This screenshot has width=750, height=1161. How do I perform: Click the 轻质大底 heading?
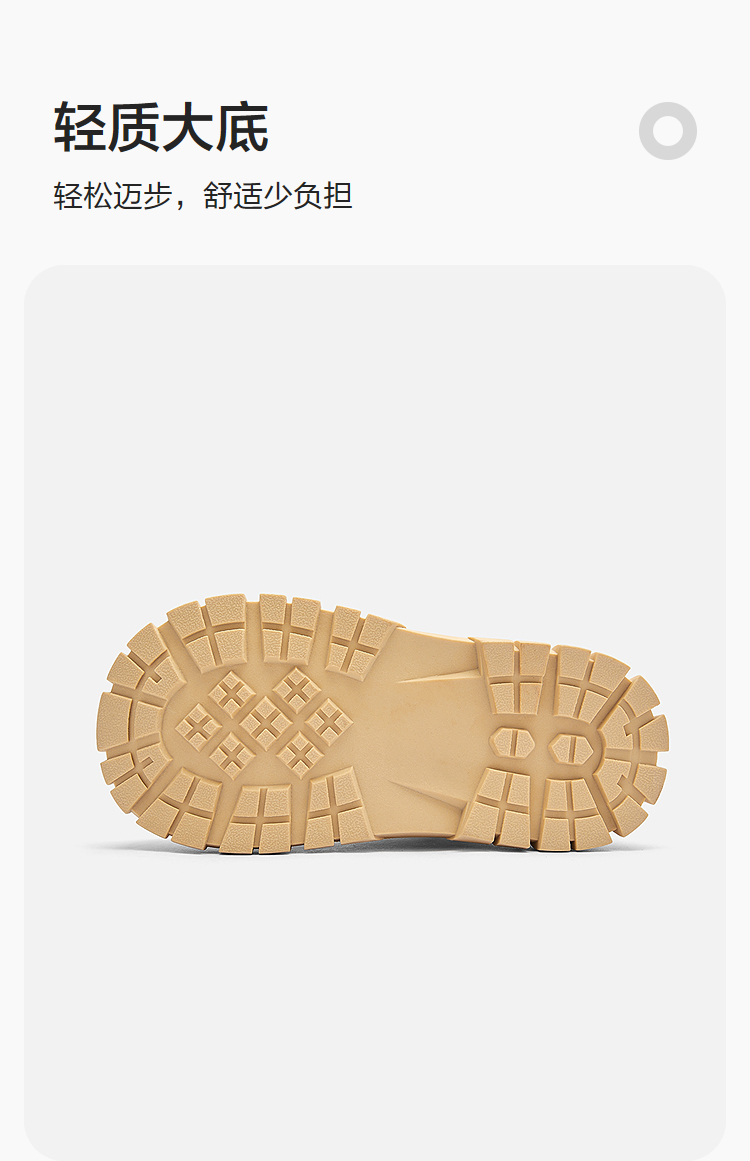click(x=161, y=127)
